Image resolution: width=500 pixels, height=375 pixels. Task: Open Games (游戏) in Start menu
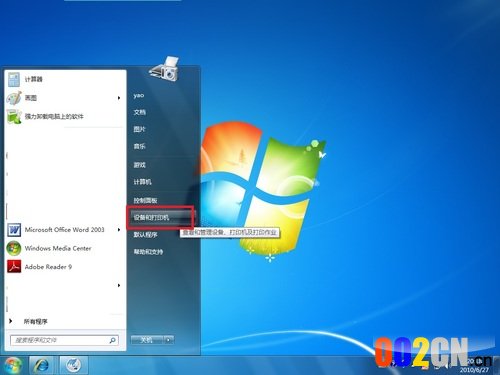[140, 165]
